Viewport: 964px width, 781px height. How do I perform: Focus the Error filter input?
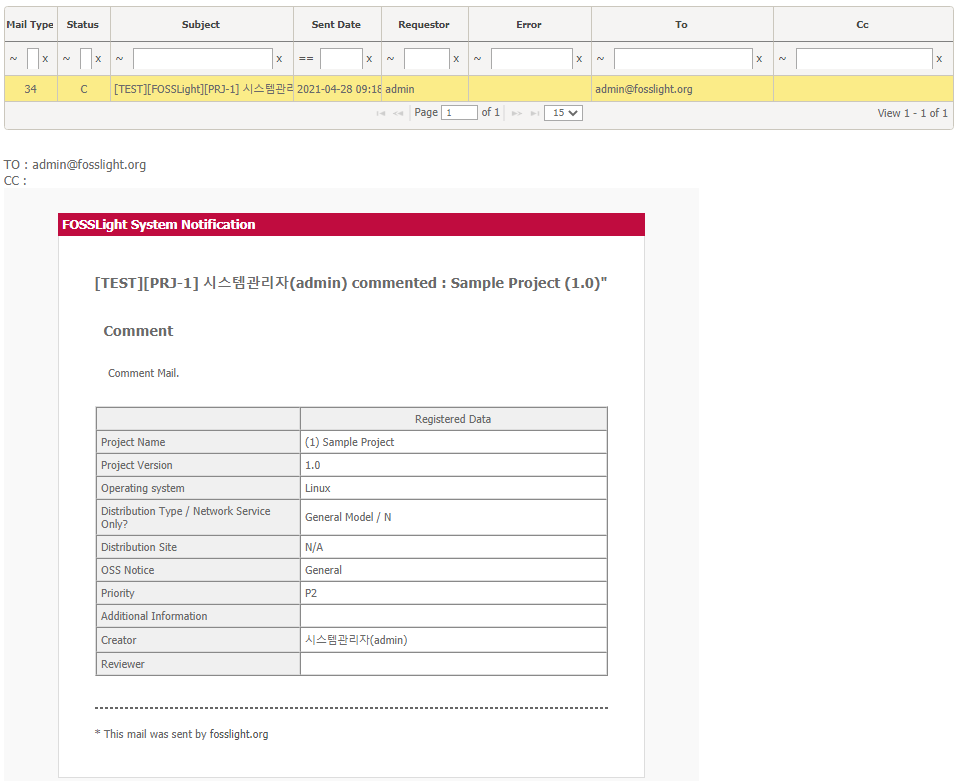(x=532, y=59)
